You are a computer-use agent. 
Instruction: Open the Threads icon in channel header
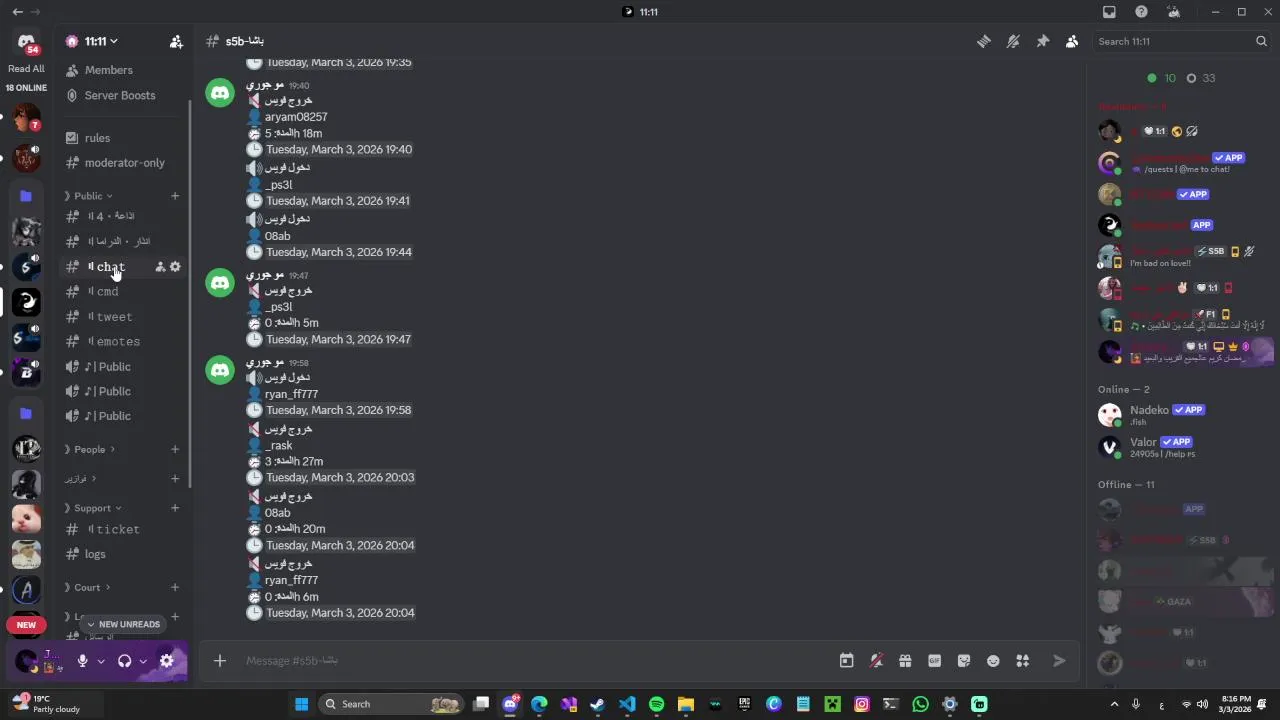[x=984, y=41]
